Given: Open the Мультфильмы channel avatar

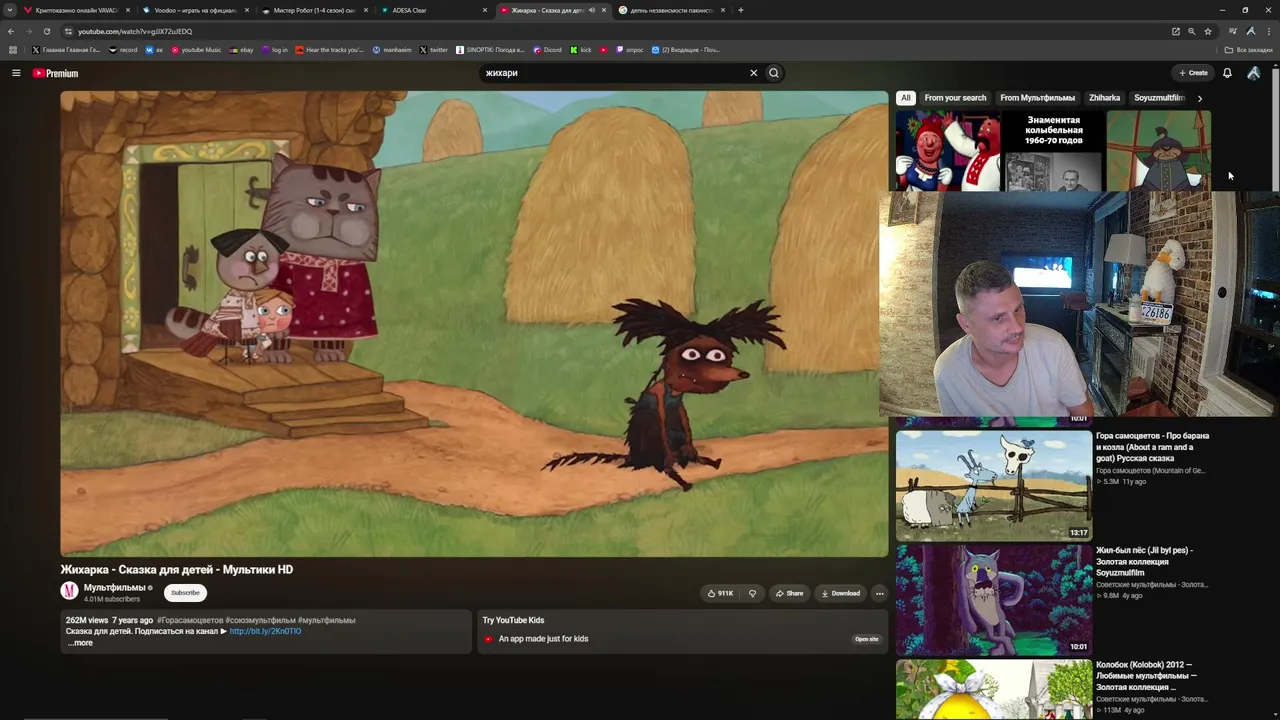Looking at the screenshot, I should click(69, 591).
